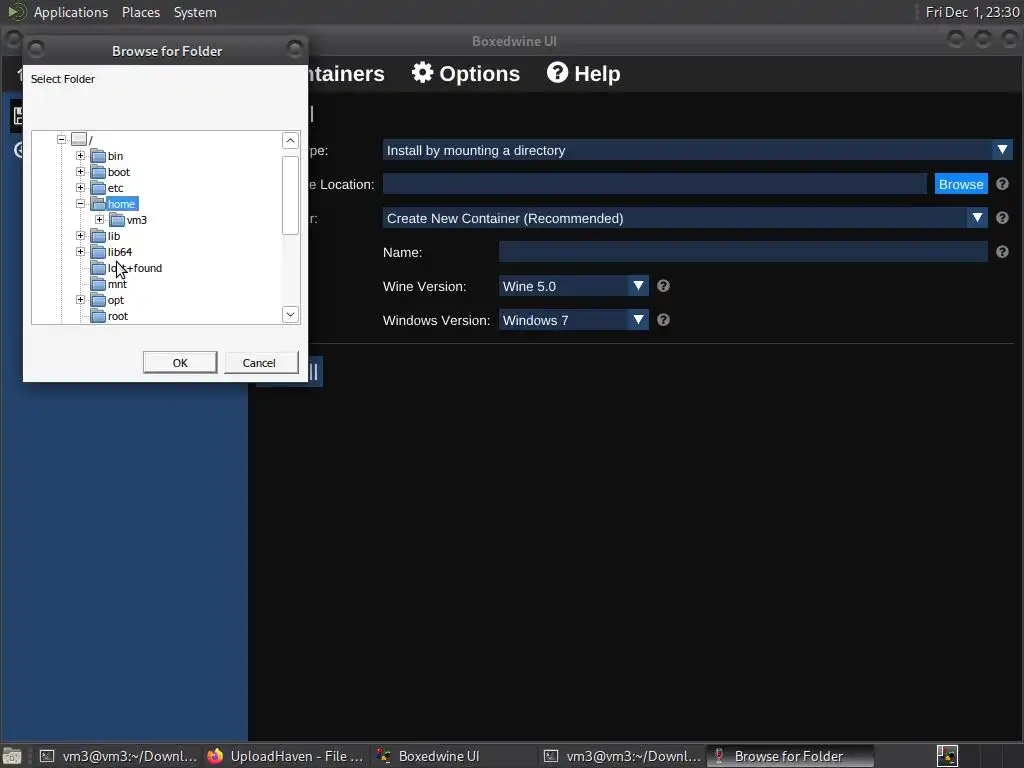Image resolution: width=1024 pixels, height=768 pixels.
Task: Click the workspace switcher tray icon
Action: pos(947,756)
